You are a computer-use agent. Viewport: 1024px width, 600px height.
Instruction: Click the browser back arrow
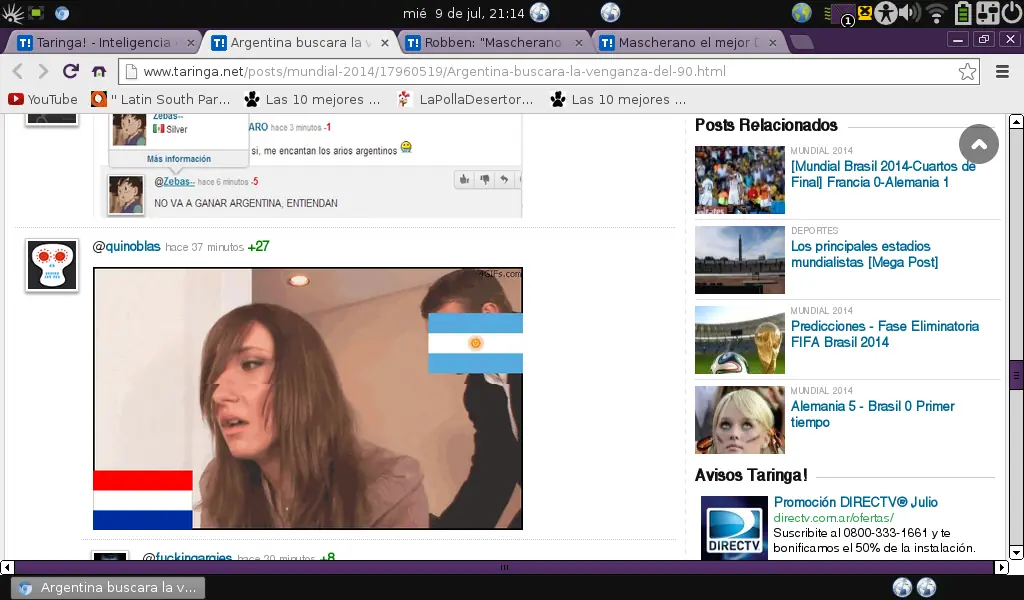click(18, 71)
